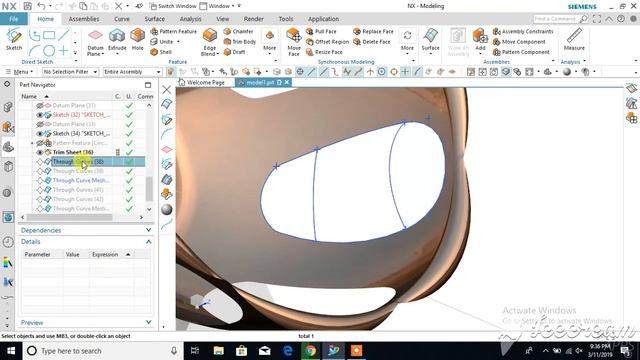Click the Replace Face command
640x360 pixels.
tap(373, 31)
